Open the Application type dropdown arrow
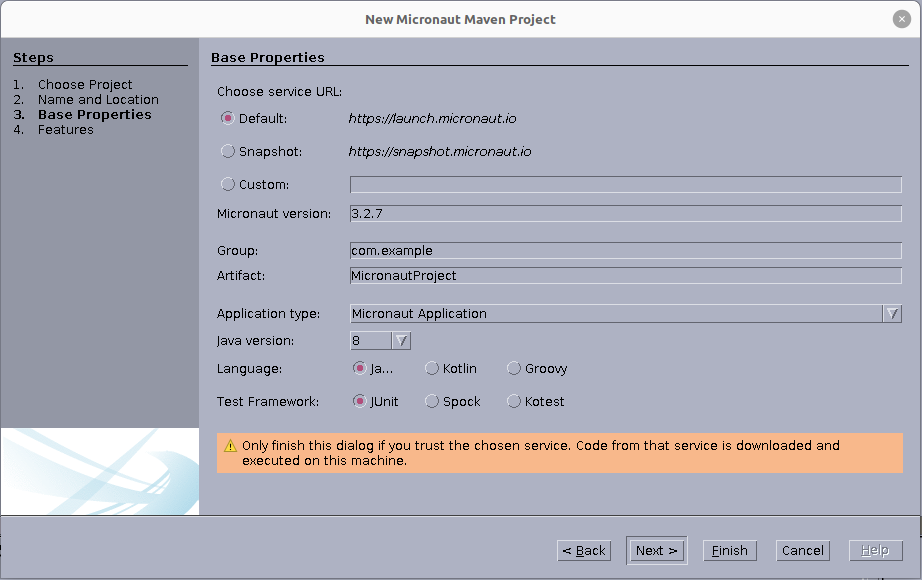Screen dimensions: 922x580 (892, 314)
